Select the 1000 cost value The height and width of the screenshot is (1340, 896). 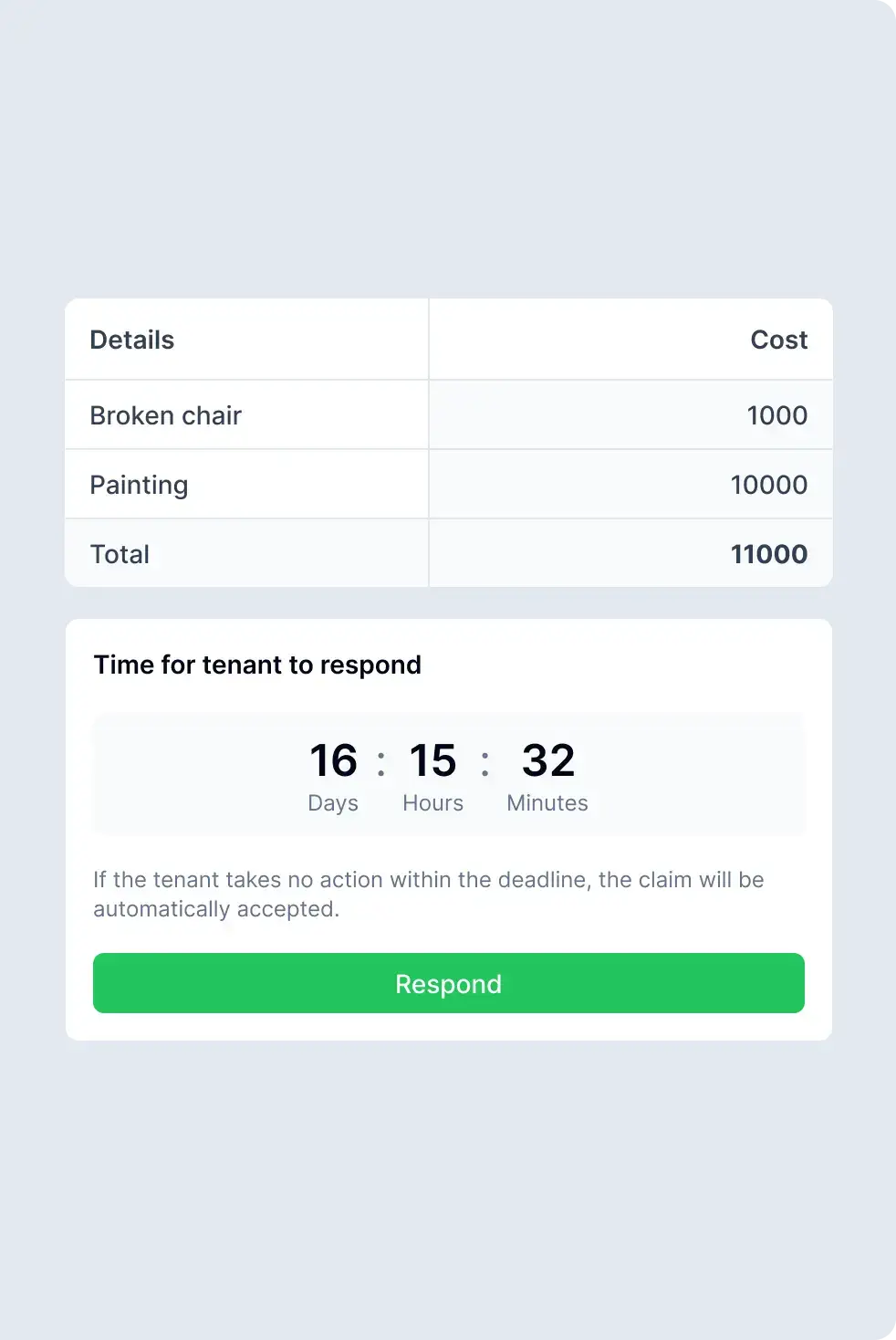pyautogui.click(x=776, y=415)
